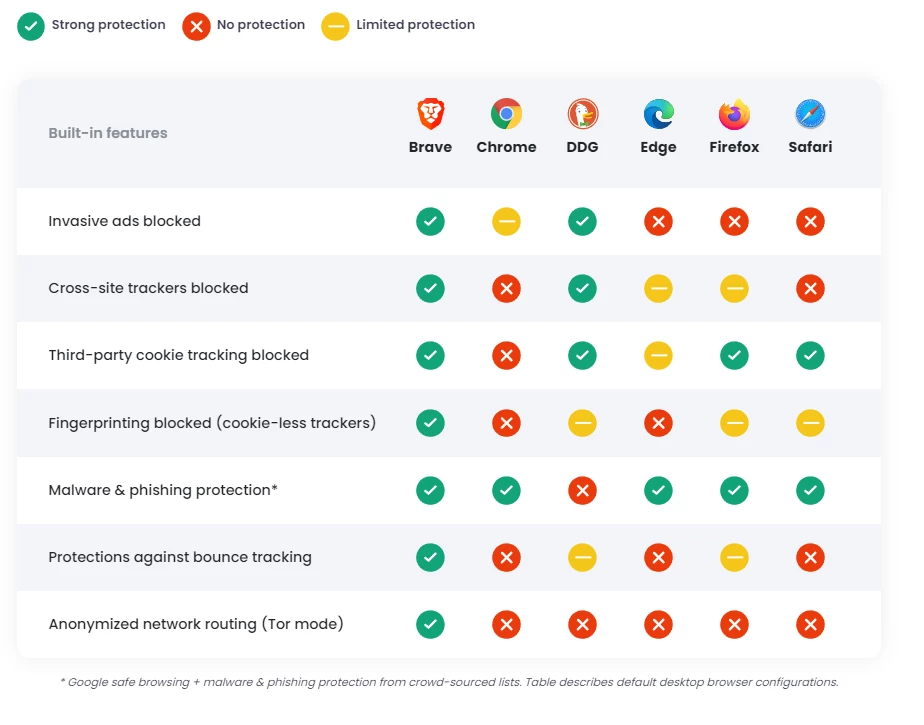Click the Brave lion logo icon
Viewport: 924px width, 725px height.
(x=430, y=115)
